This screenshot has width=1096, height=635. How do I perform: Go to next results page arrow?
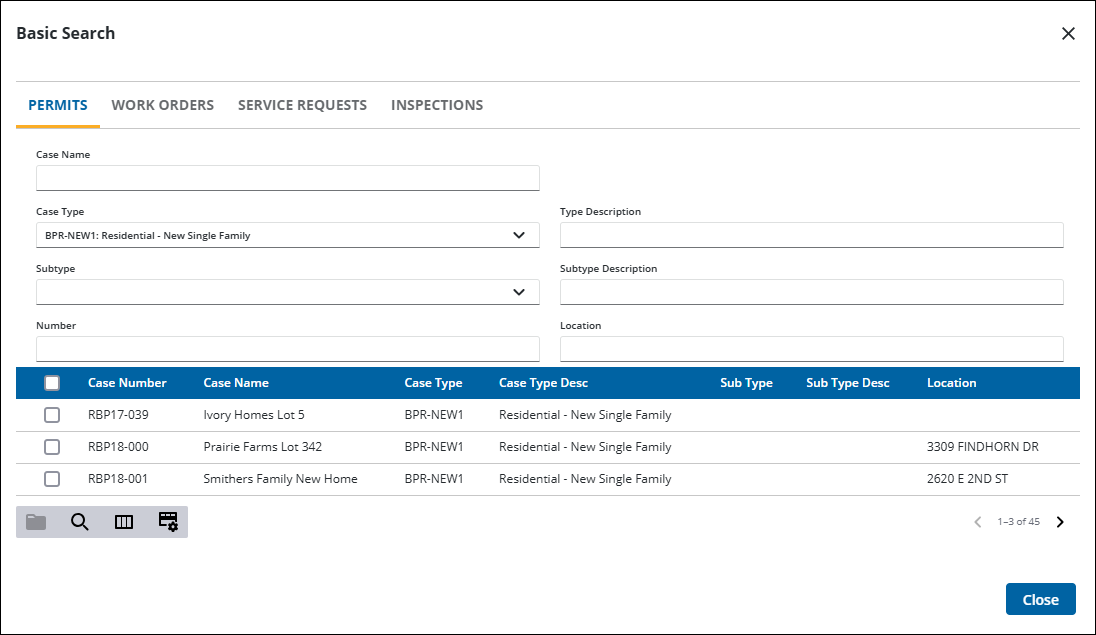1060,522
